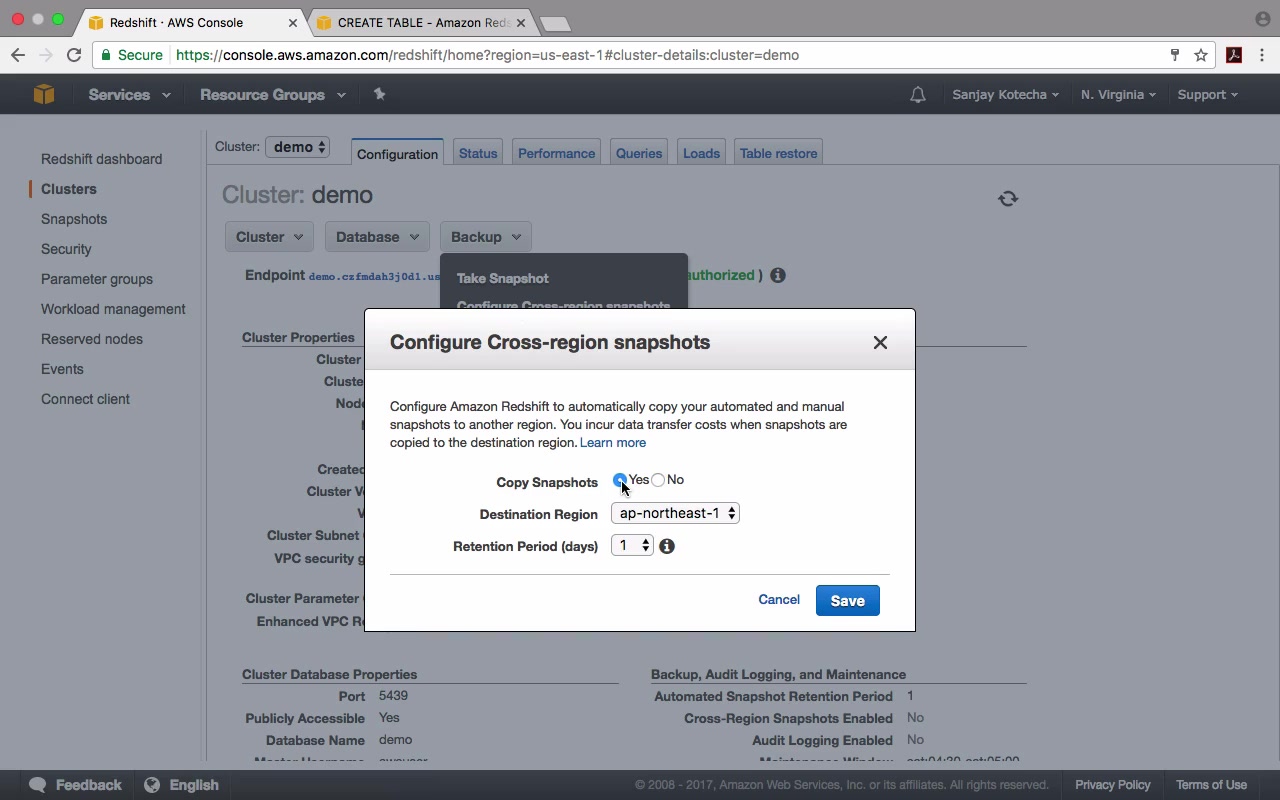Click the pin shortcut icon in navbar
Image resolution: width=1280 pixels, height=800 pixels.
(379, 94)
